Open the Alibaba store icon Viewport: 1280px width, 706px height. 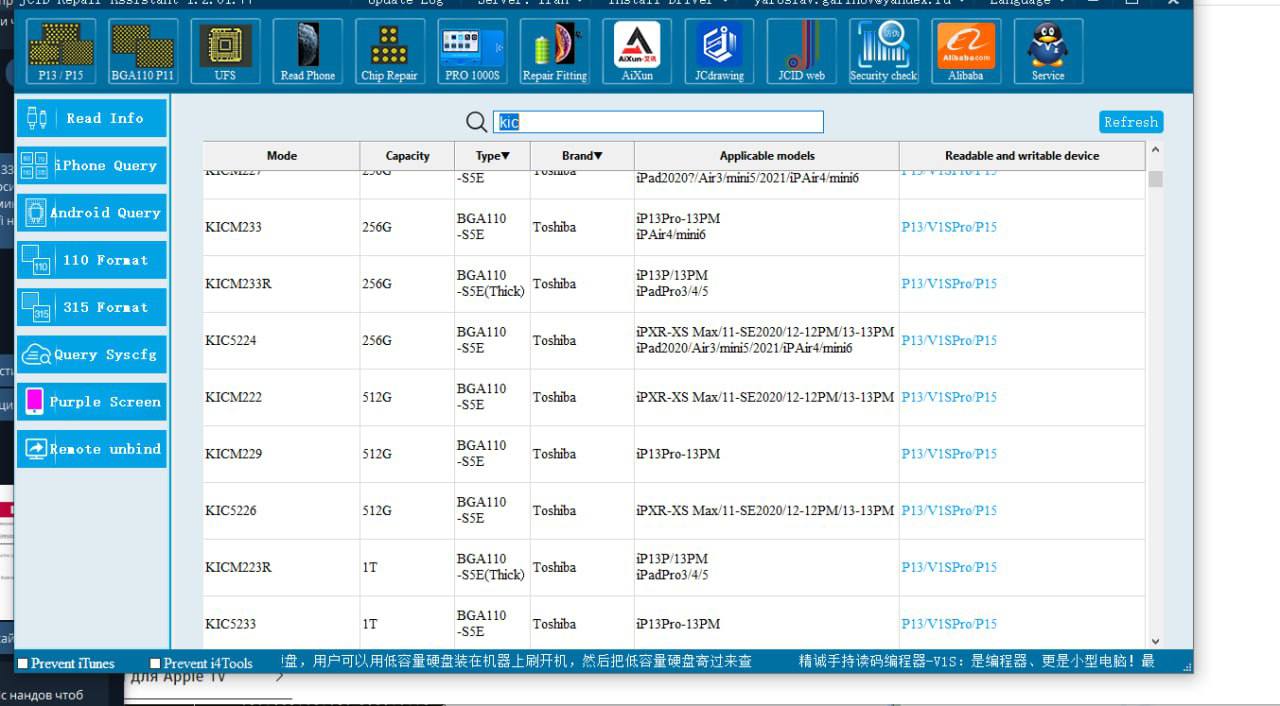pos(965,51)
